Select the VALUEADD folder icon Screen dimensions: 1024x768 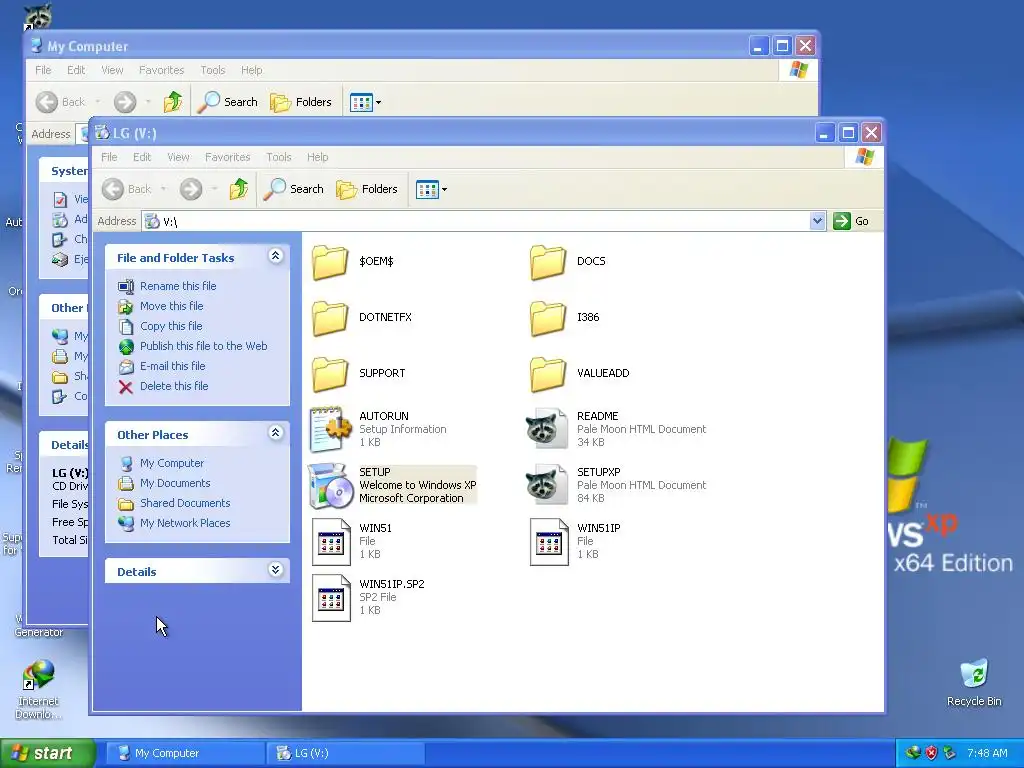[548, 374]
